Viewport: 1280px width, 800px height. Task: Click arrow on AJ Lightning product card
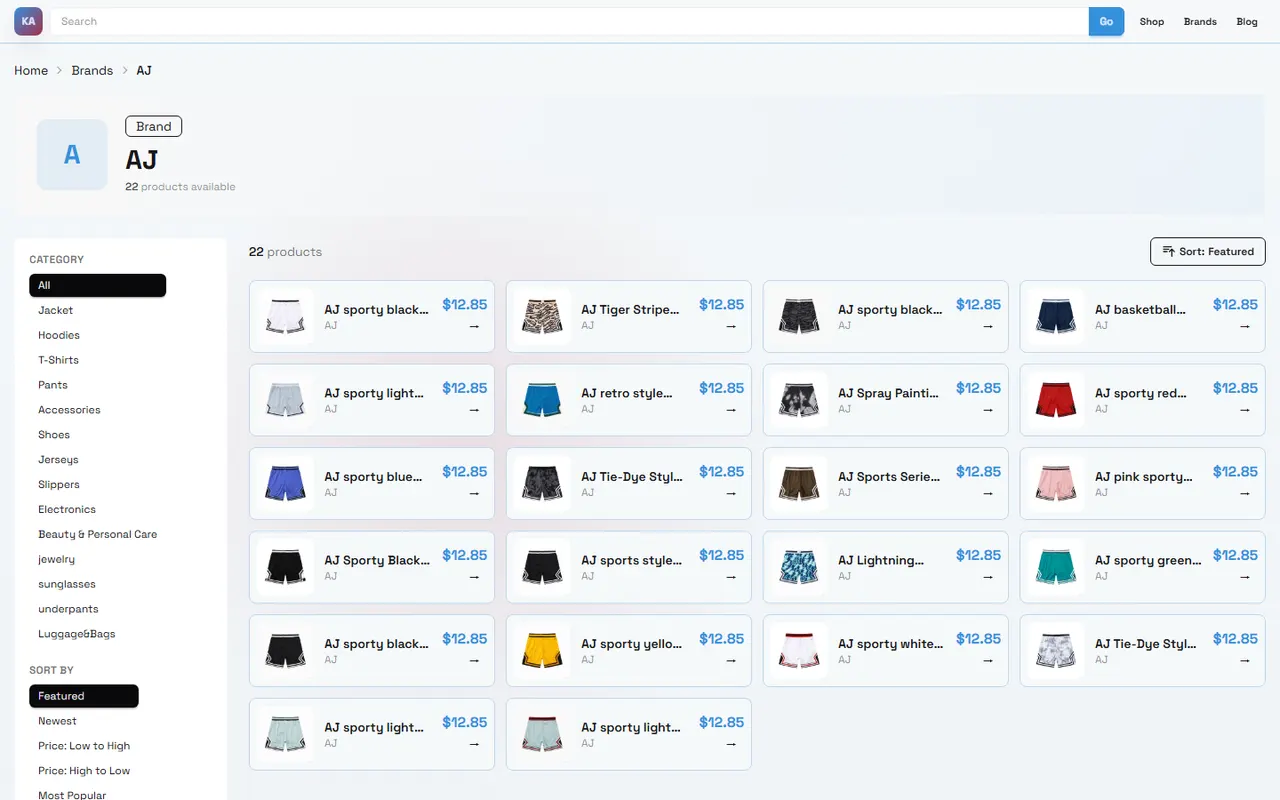[x=988, y=577]
